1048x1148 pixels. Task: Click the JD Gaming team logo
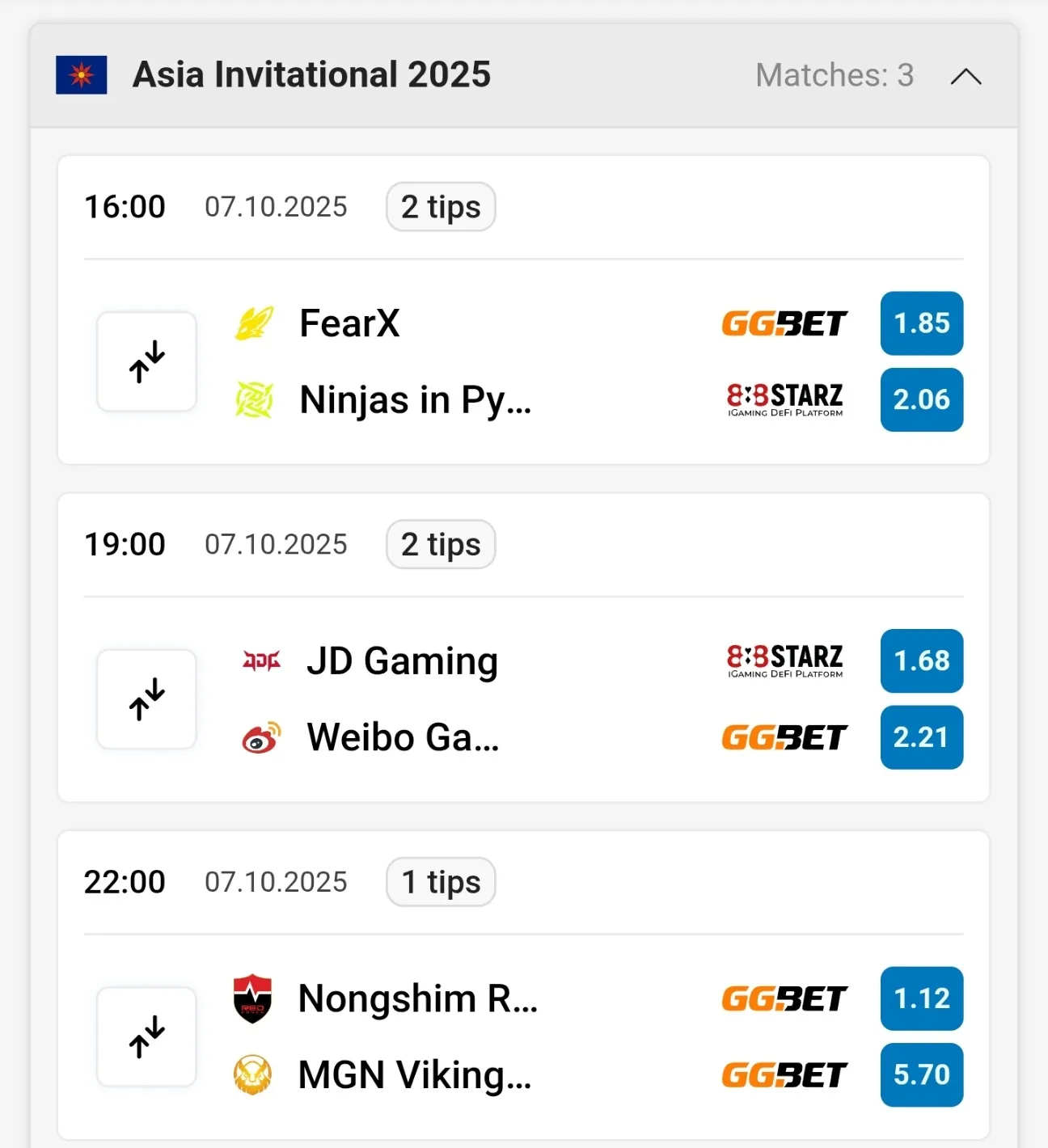[x=261, y=661]
